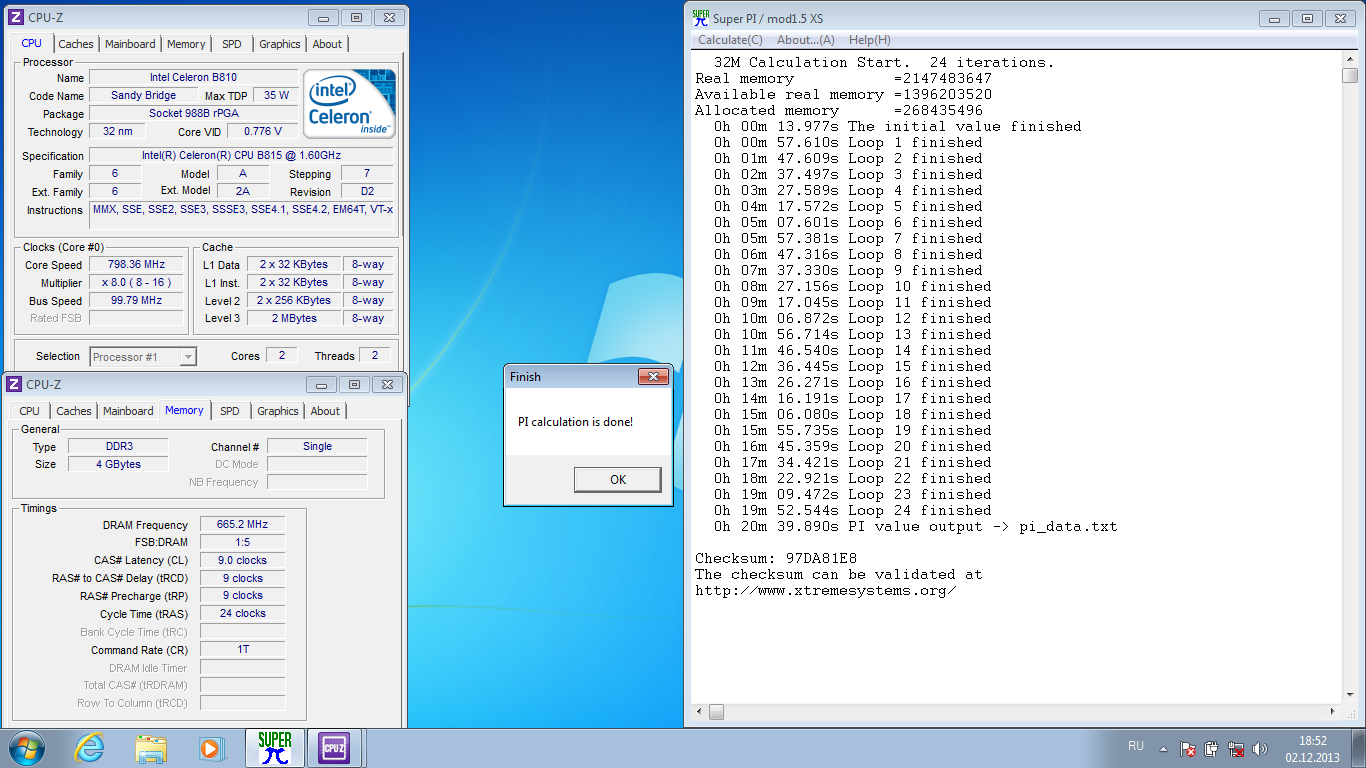The height and width of the screenshot is (768, 1366).
Task: Click the Intel Celeron inside logo
Action: pos(350,103)
